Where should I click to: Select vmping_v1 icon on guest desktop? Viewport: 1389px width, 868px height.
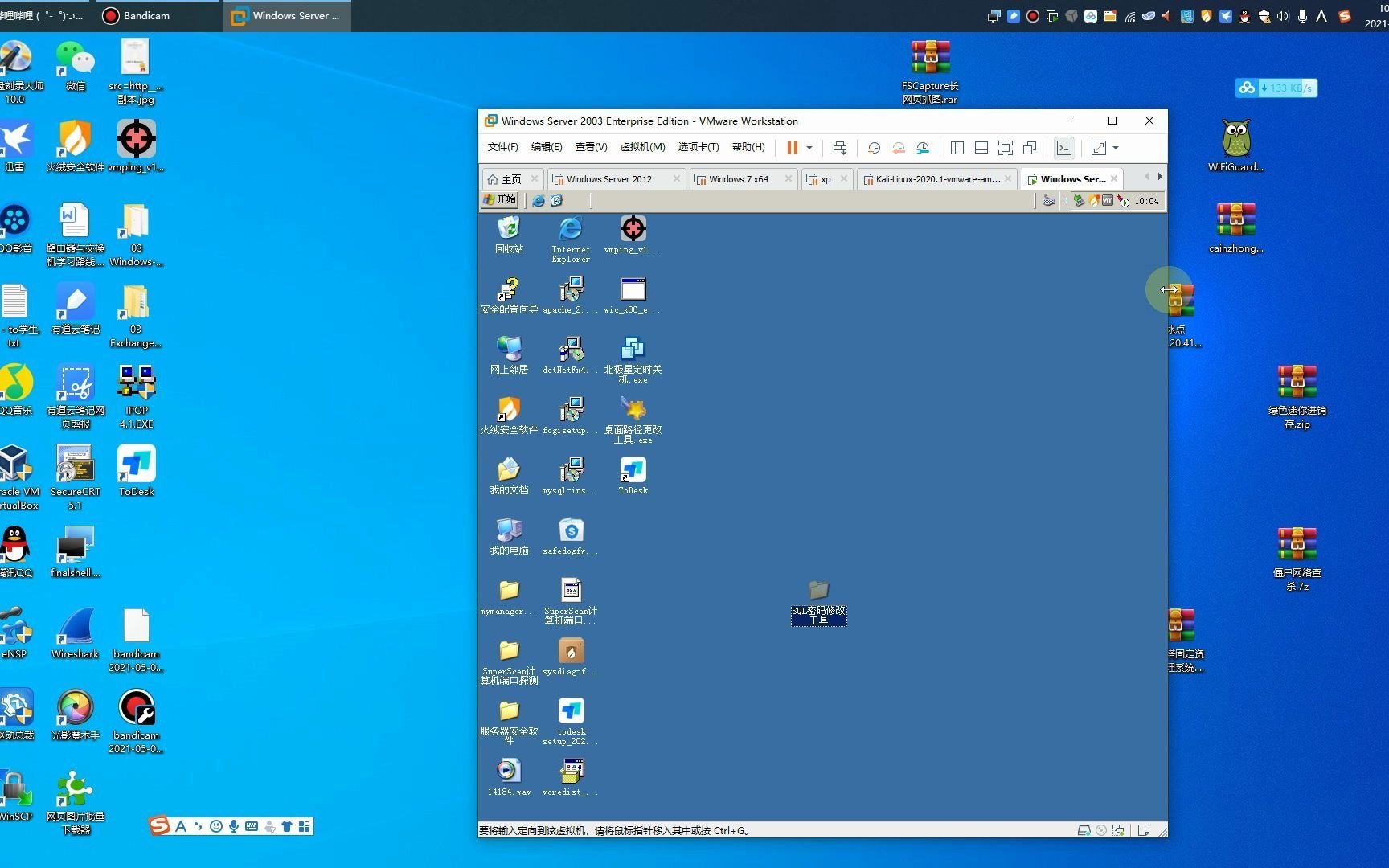633,235
